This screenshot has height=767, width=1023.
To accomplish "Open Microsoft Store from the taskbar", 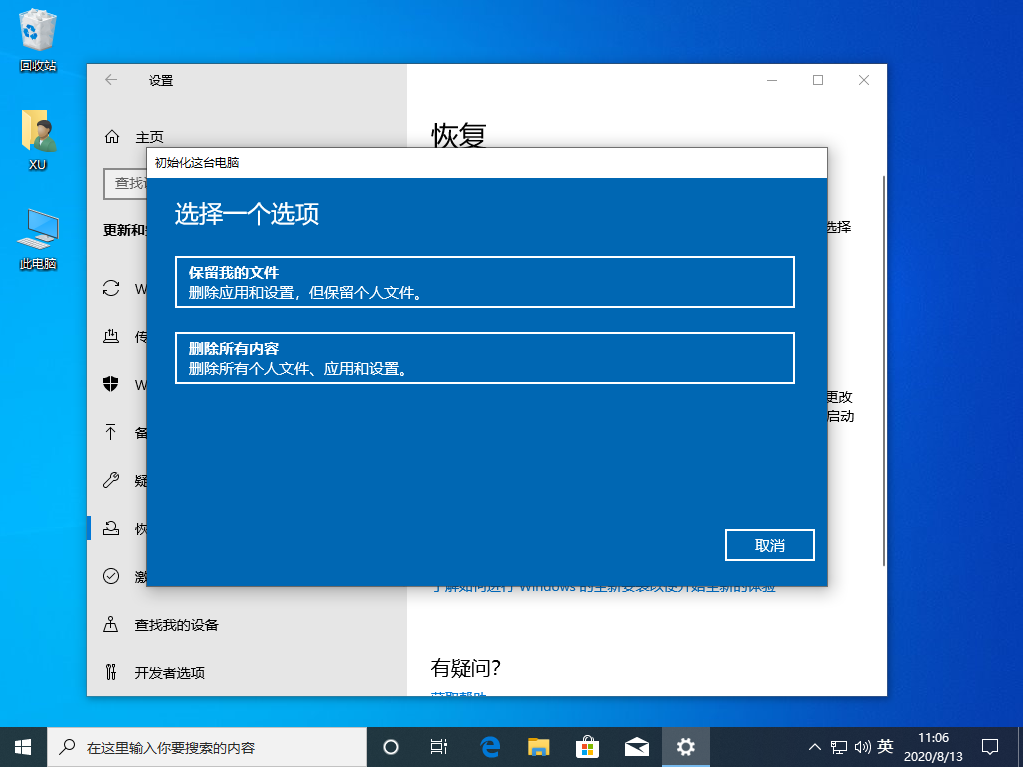I will point(588,745).
